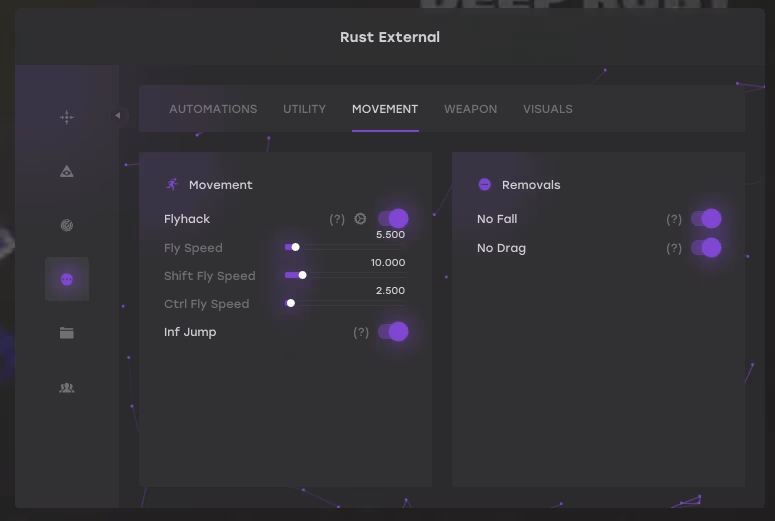Screen dimensions: 775x521
Task: Select the spiral radar sidebar icon
Action: pos(67,225)
